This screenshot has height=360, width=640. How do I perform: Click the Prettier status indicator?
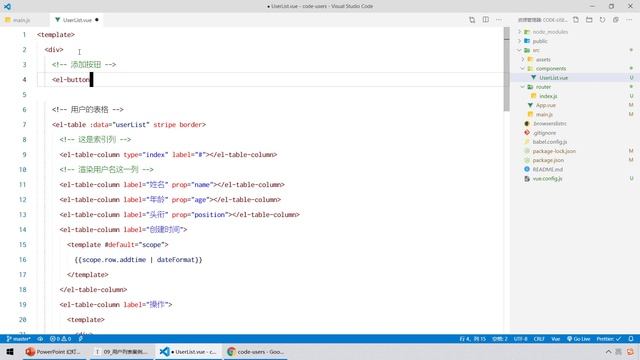609,339
